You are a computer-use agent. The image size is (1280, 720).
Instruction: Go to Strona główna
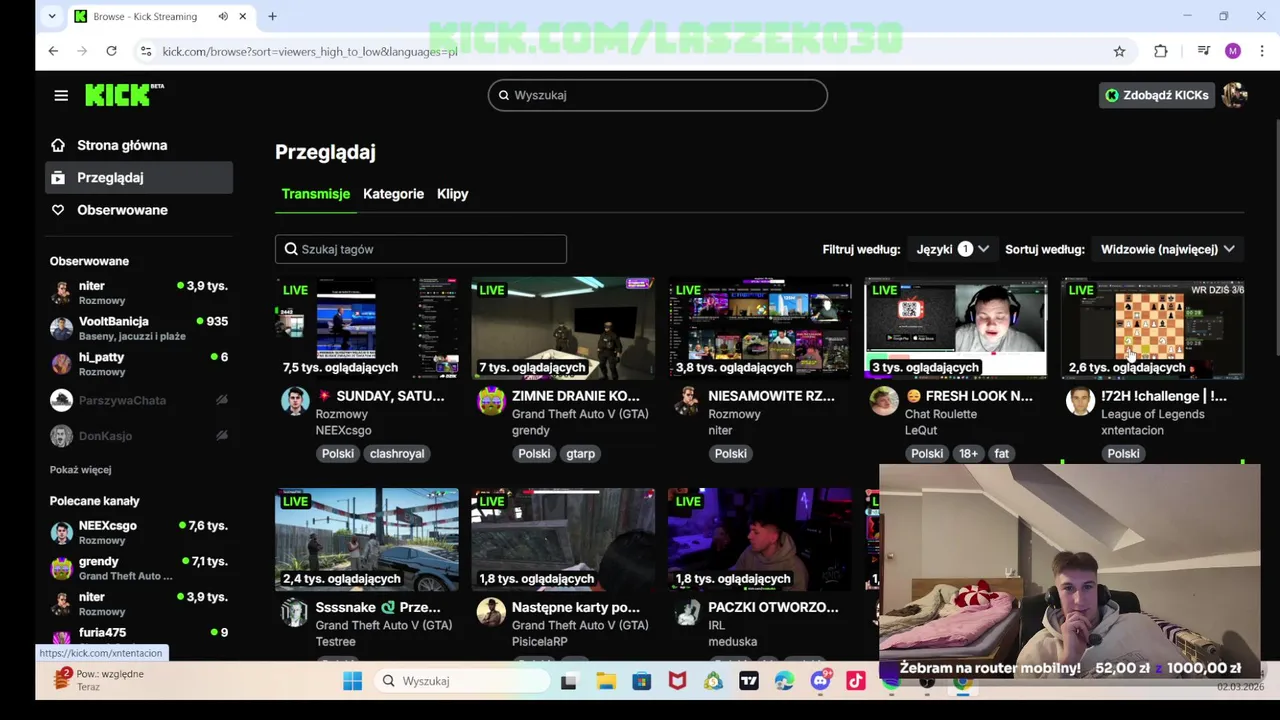click(122, 145)
